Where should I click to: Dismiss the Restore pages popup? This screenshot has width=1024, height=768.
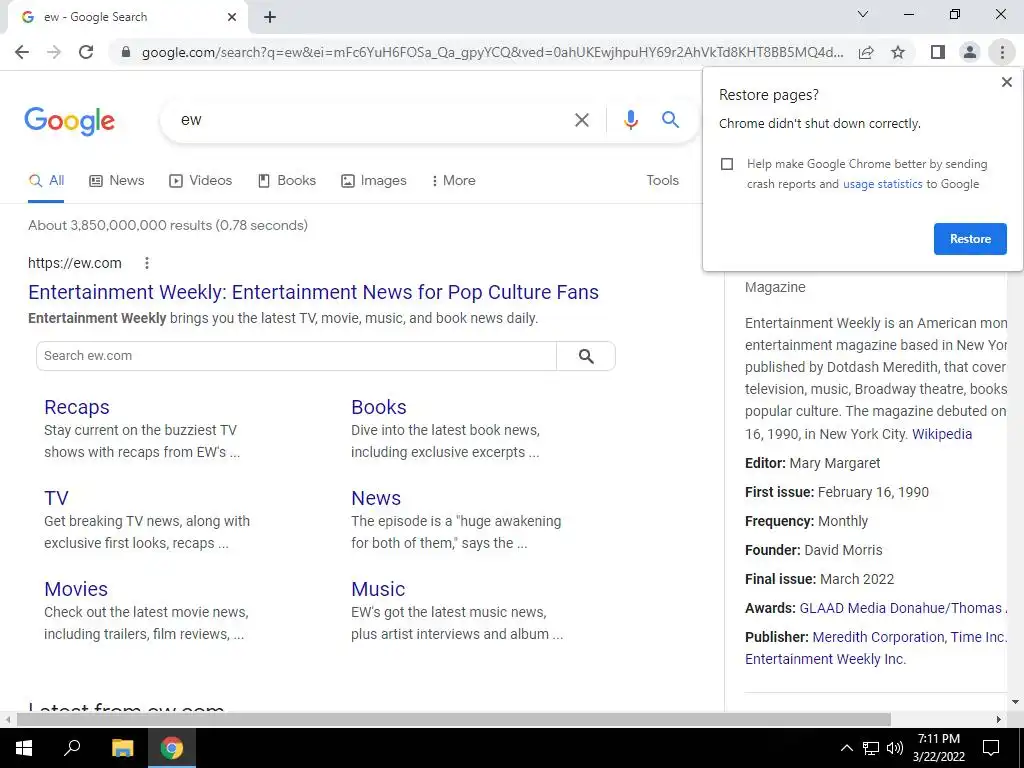click(x=1006, y=82)
